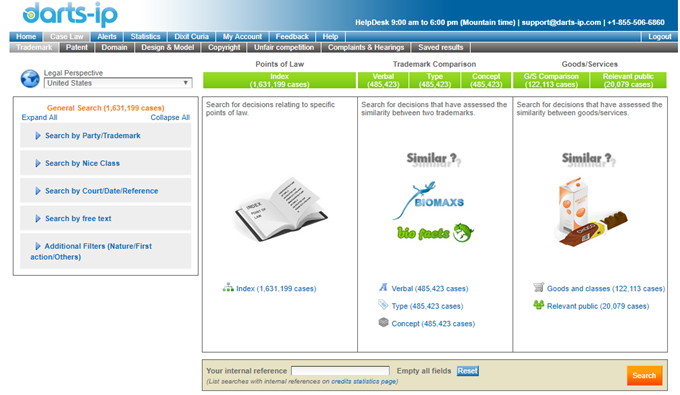Click the Relevant public people icon
This screenshot has height=395, width=680.
539,305
